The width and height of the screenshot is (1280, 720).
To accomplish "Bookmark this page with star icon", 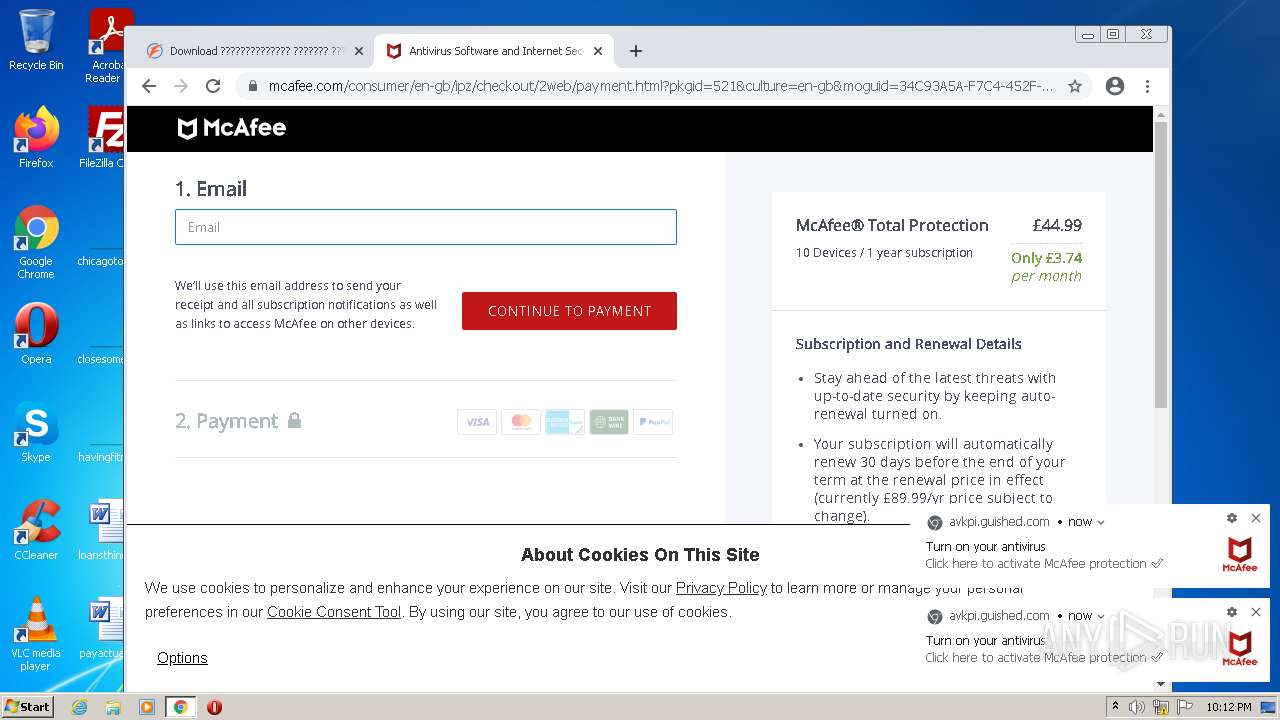I will pyautogui.click(x=1075, y=86).
